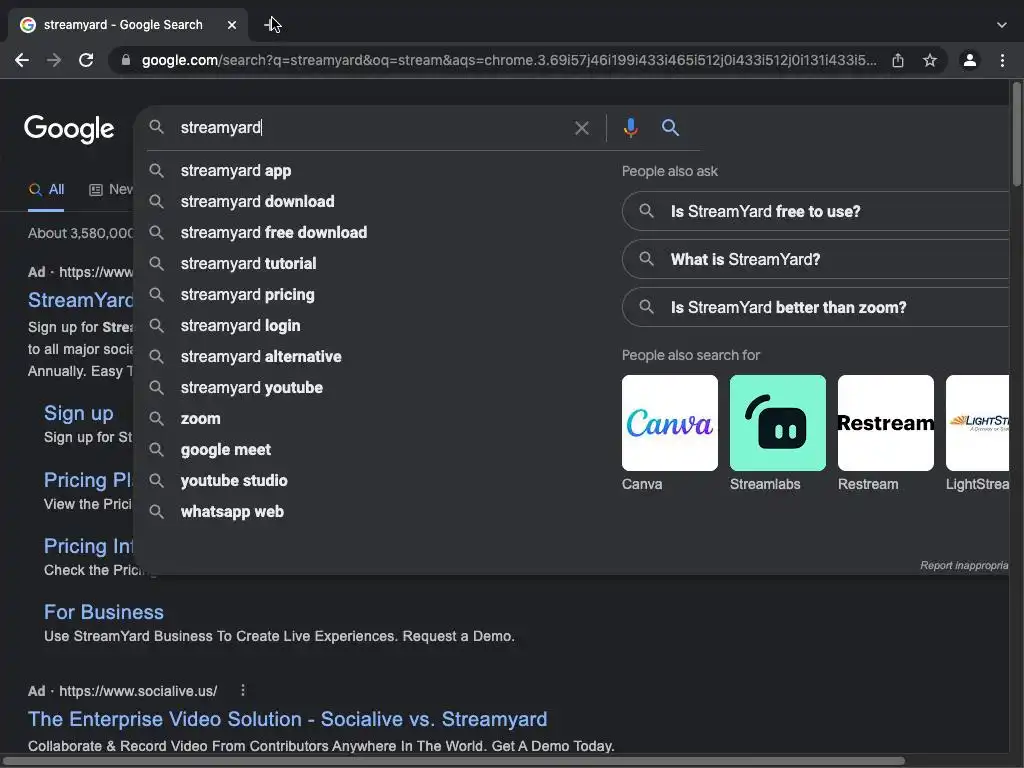Close the streamyard Google Search tab
Screen dimensions: 1024x768
[232, 25]
